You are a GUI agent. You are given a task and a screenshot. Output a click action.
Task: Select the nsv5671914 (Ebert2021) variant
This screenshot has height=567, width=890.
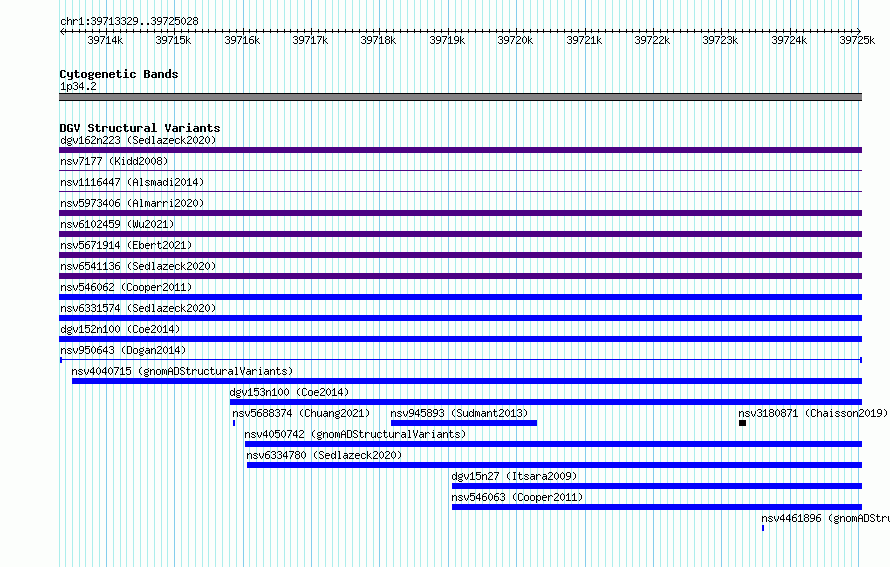coord(126,245)
